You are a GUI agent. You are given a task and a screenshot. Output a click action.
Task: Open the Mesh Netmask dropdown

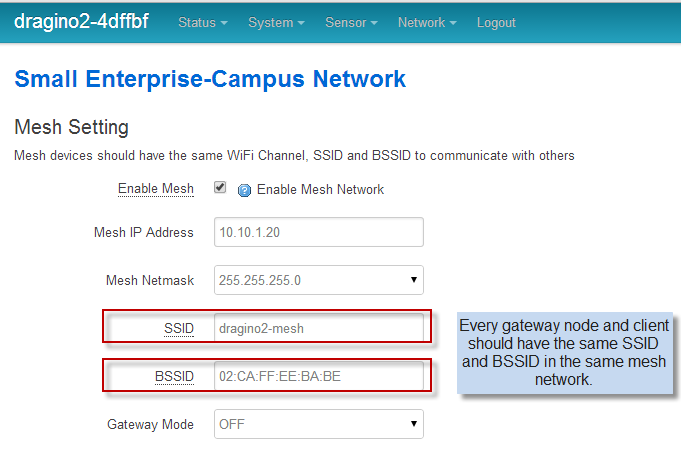pyautogui.click(x=319, y=280)
